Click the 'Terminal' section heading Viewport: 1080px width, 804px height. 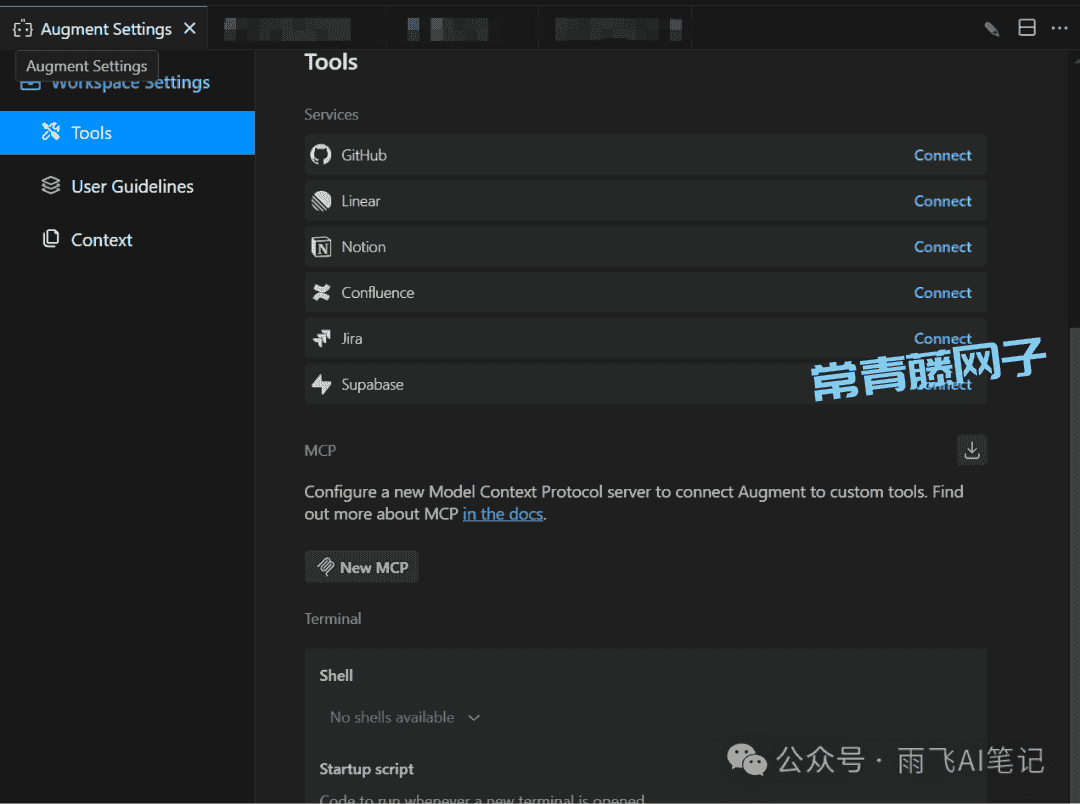[333, 619]
